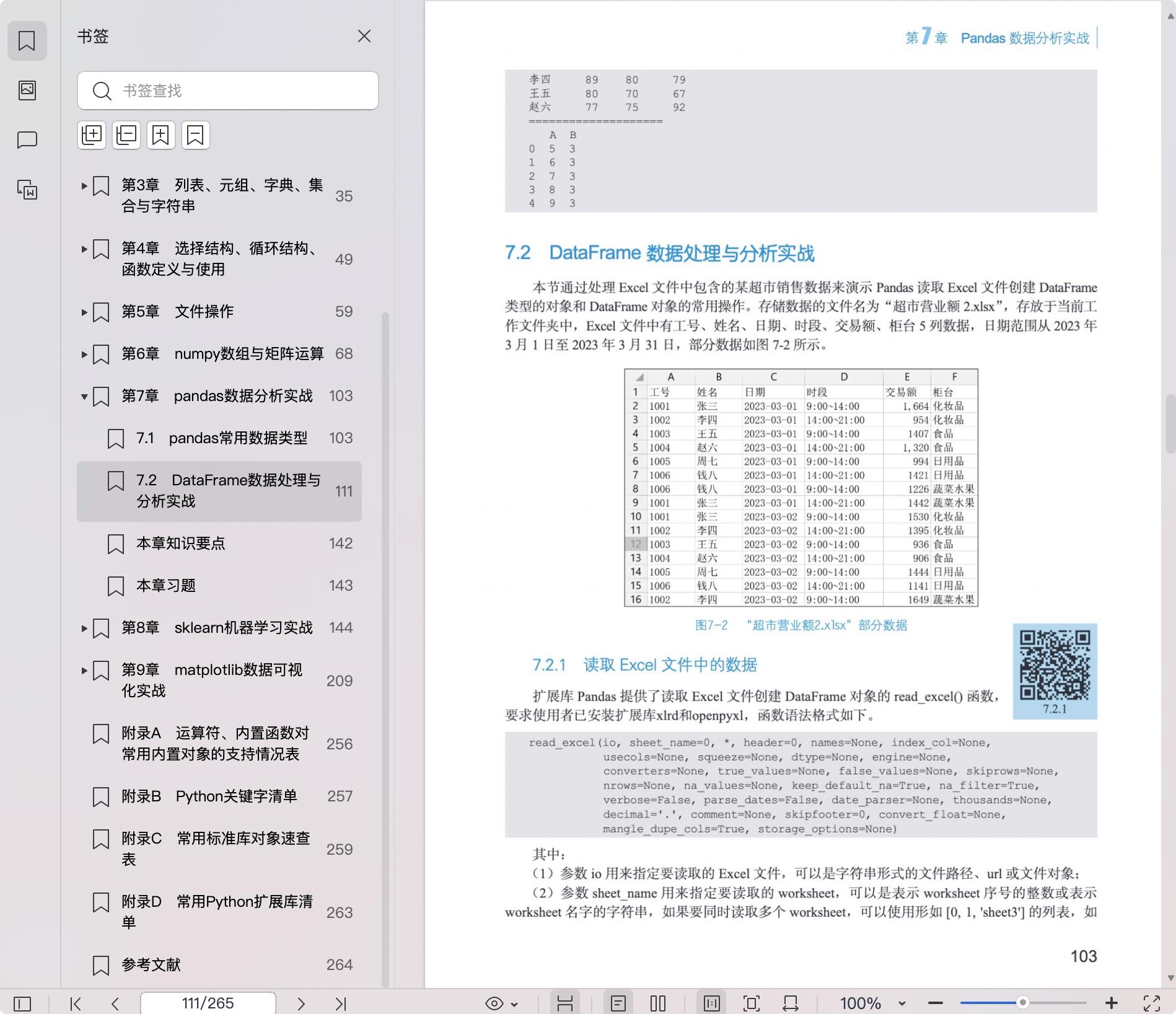This screenshot has height=1014, width=1176.
Task: Open the bookmarks panel icon in sidebar
Action: [27, 41]
